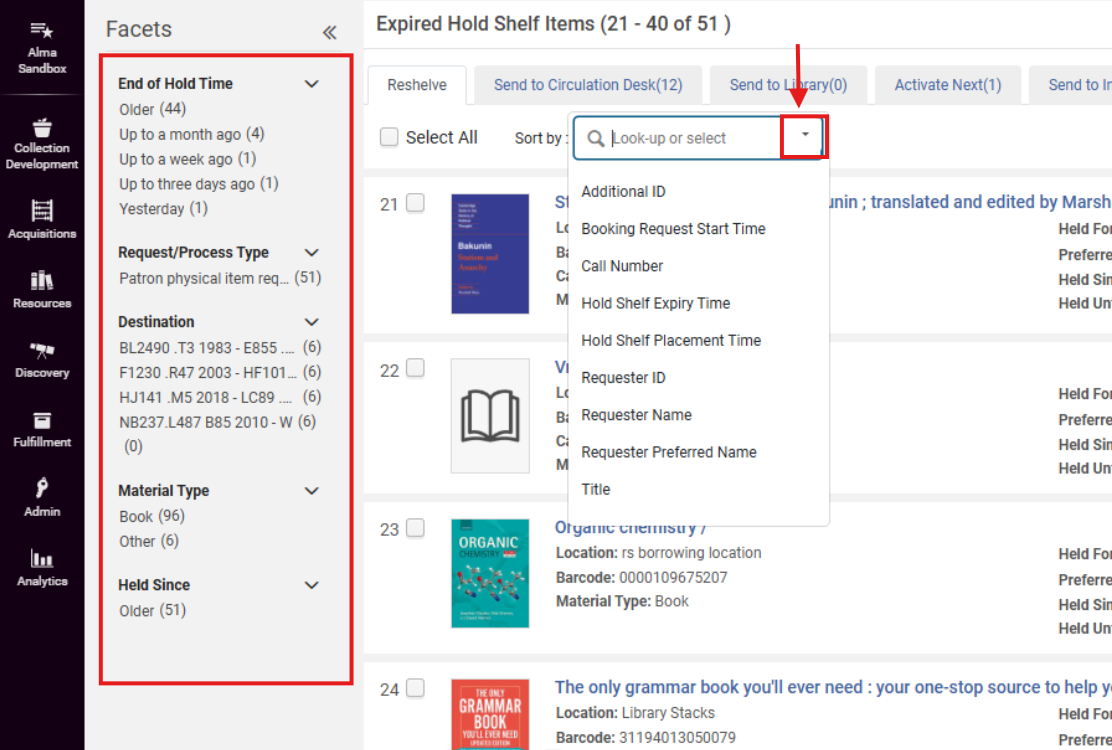Switch to the Activate Next tab
The image size is (1112, 750).
[947, 85]
